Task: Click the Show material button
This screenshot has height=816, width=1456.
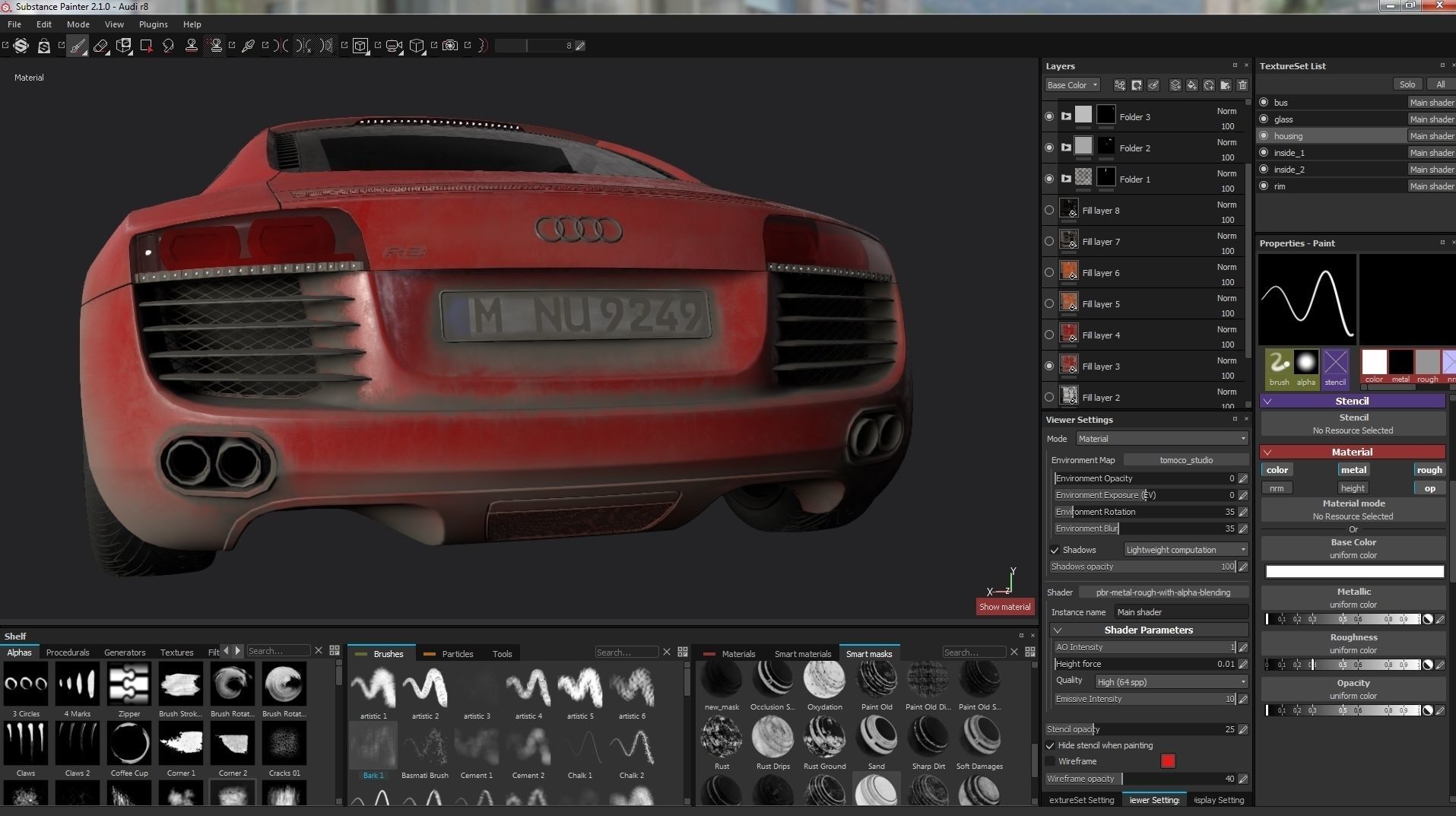Action: [1004, 606]
